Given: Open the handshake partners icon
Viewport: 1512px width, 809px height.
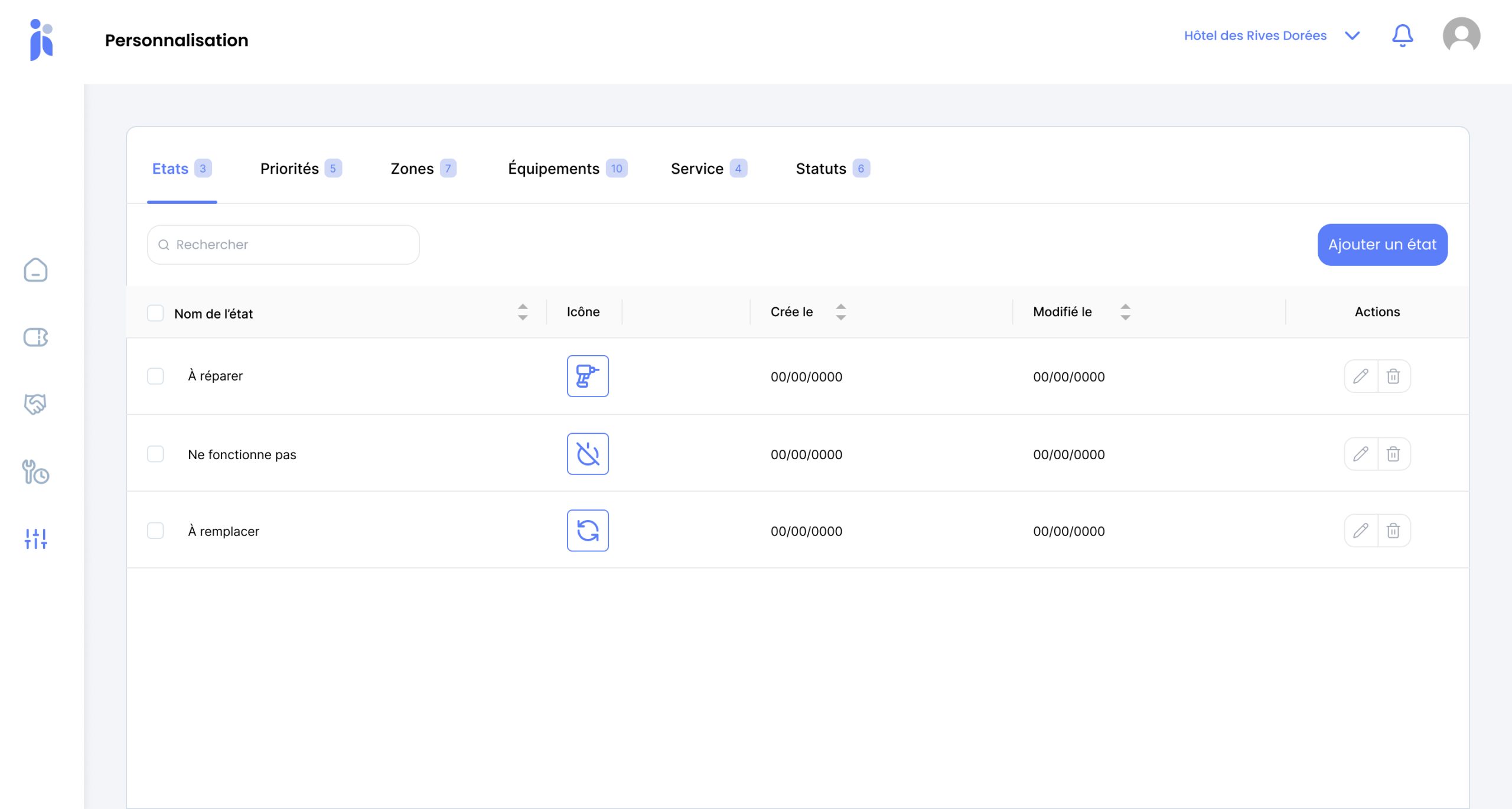Looking at the screenshot, I should pos(35,404).
